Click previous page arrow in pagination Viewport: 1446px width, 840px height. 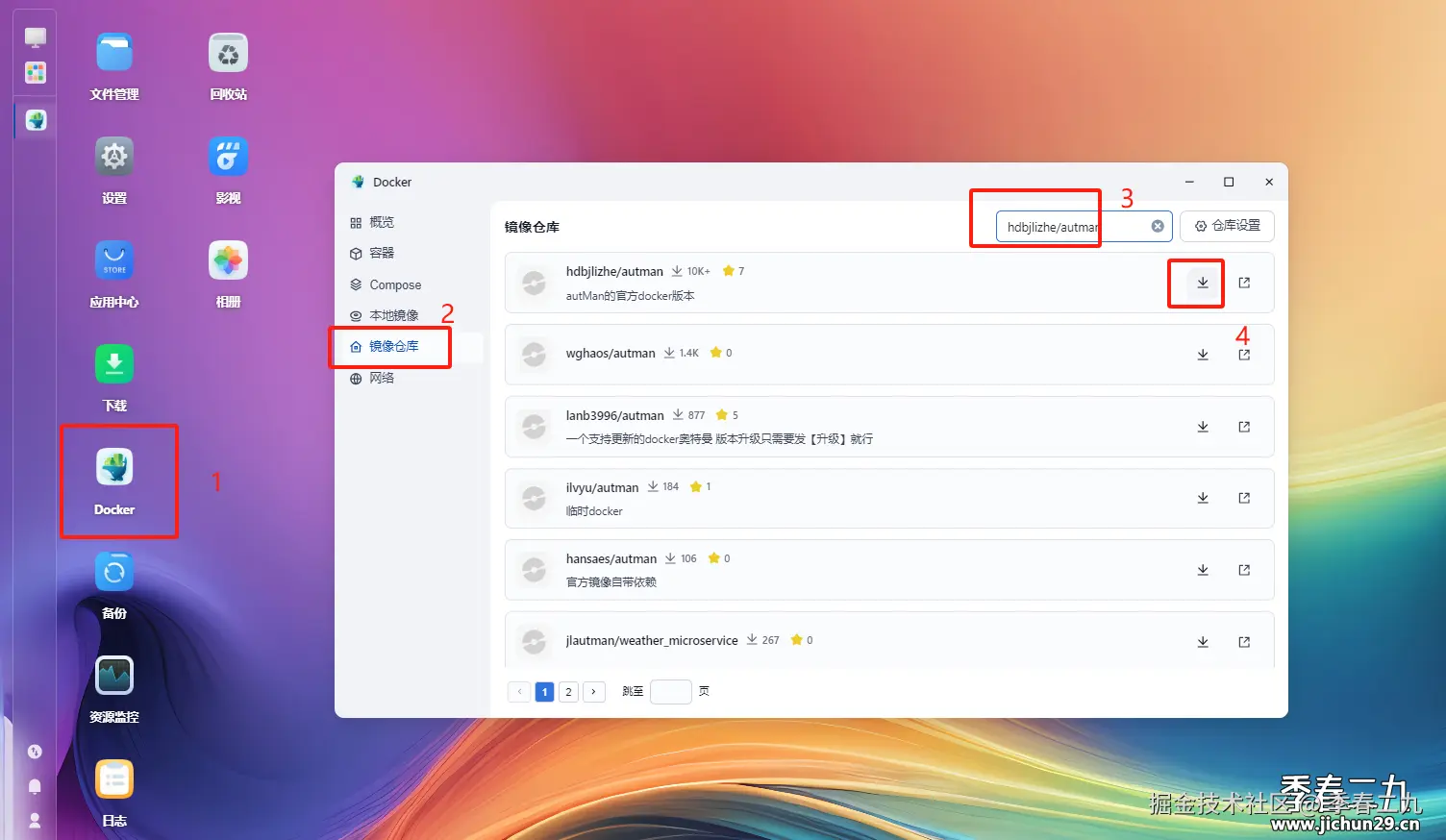point(519,692)
